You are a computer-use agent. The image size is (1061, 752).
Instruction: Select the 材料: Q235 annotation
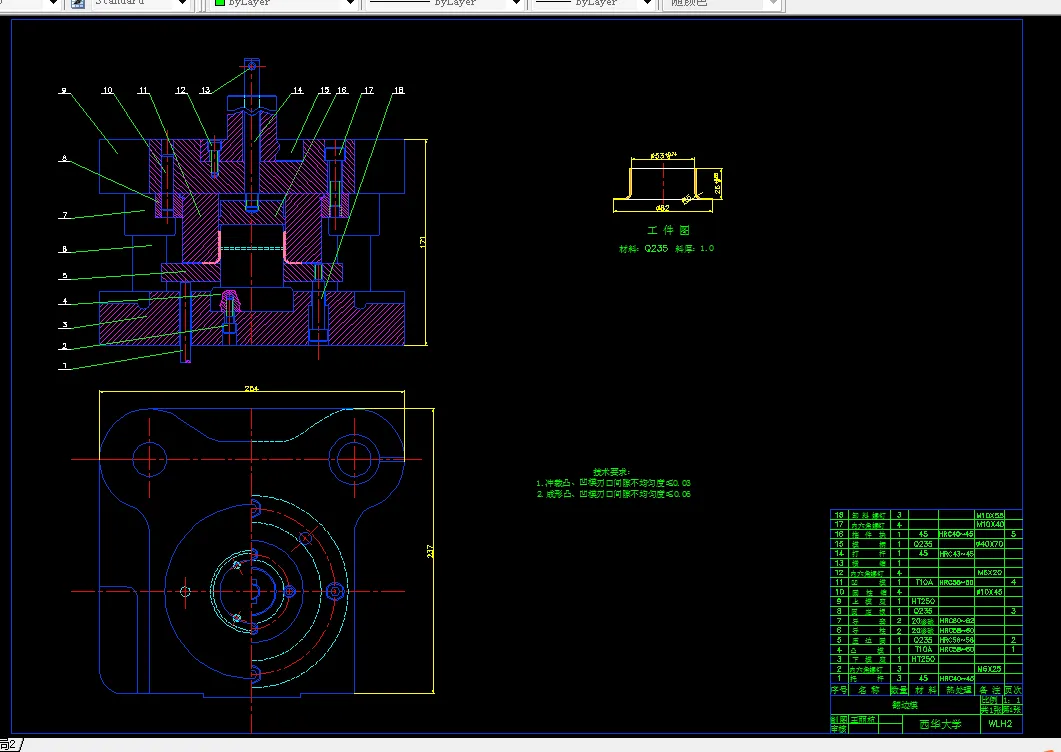tap(644, 248)
